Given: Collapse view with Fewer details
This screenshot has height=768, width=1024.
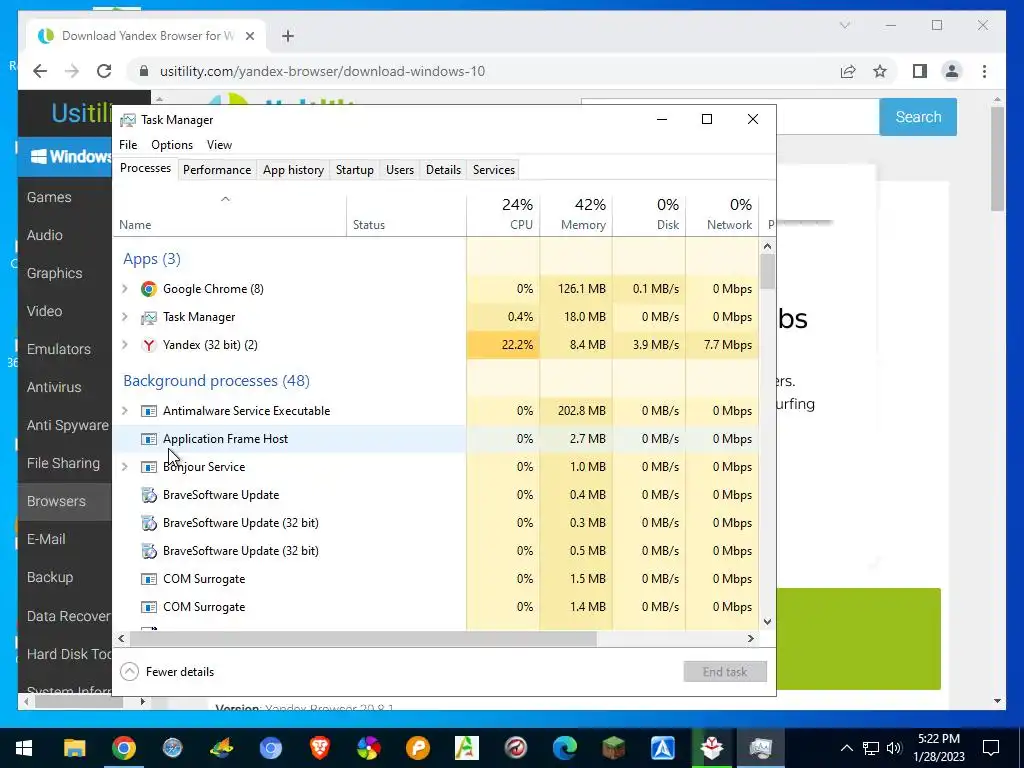Looking at the screenshot, I should tap(167, 671).
